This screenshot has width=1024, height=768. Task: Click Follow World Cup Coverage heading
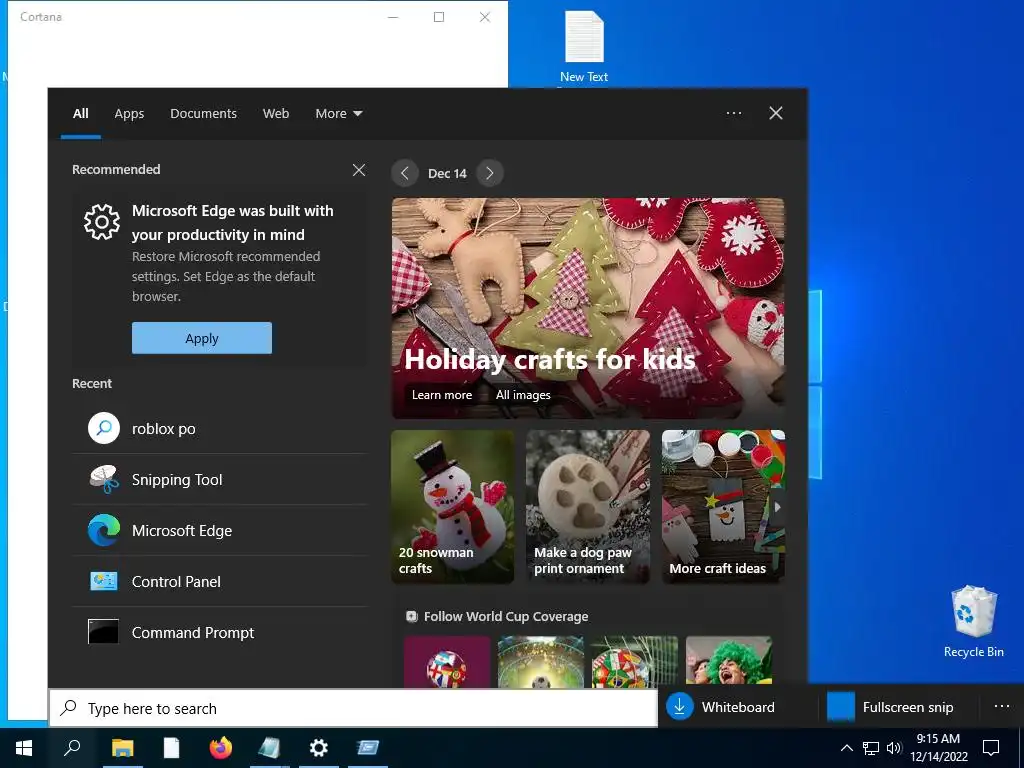[506, 616]
